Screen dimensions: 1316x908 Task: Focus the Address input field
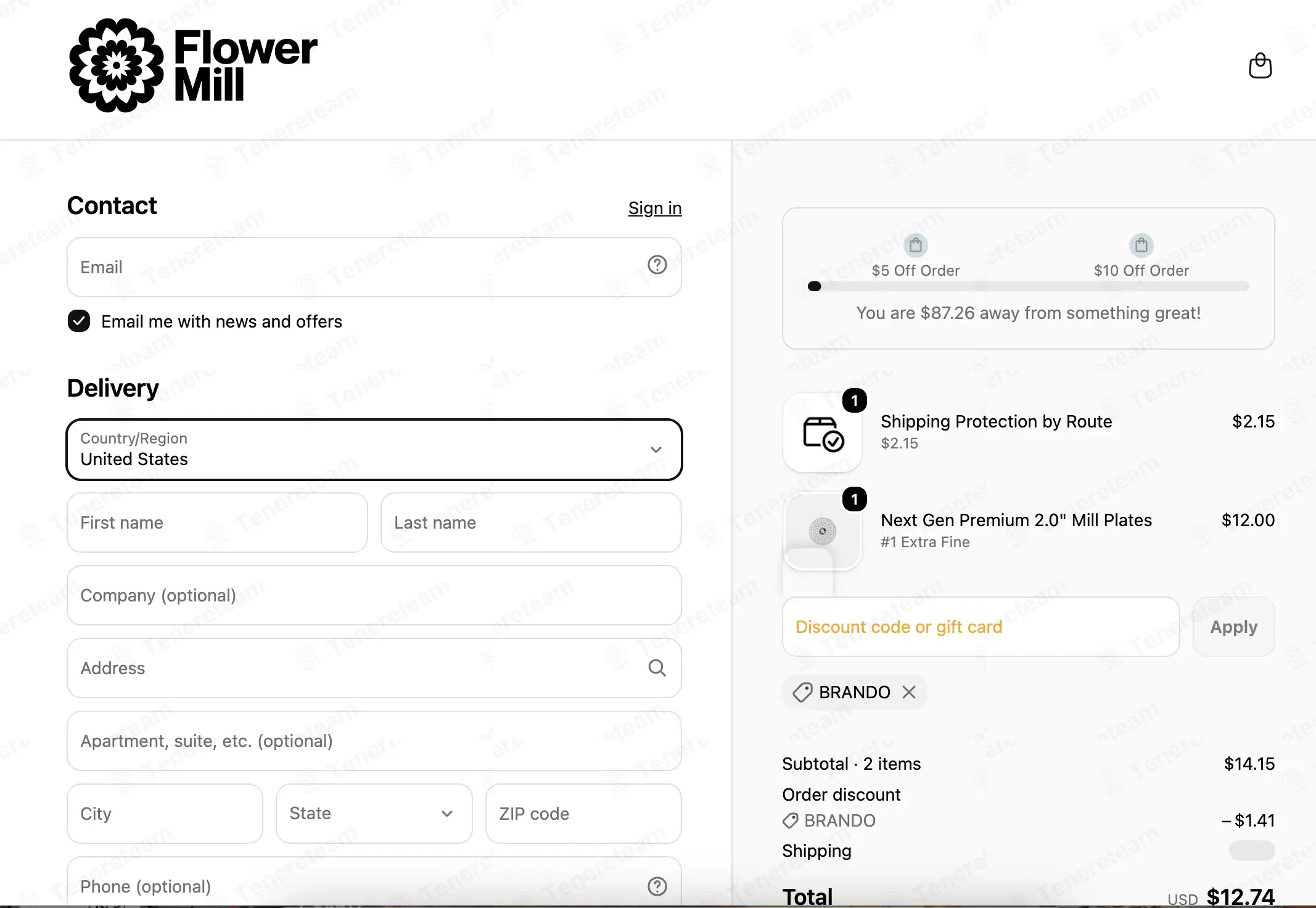tap(374, 668)
